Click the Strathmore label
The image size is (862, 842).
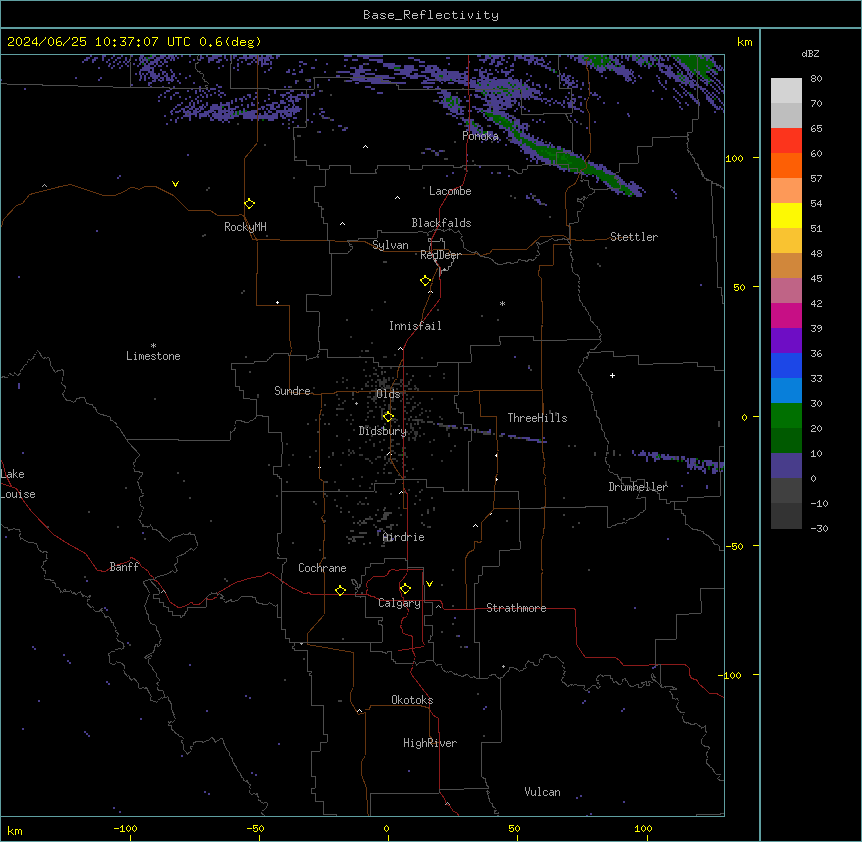point(516,608)
